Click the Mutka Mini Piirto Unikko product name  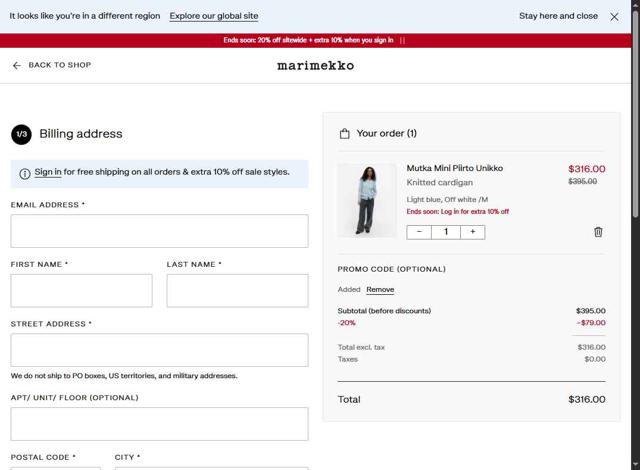pyautogui.click(x=455, y=168)
